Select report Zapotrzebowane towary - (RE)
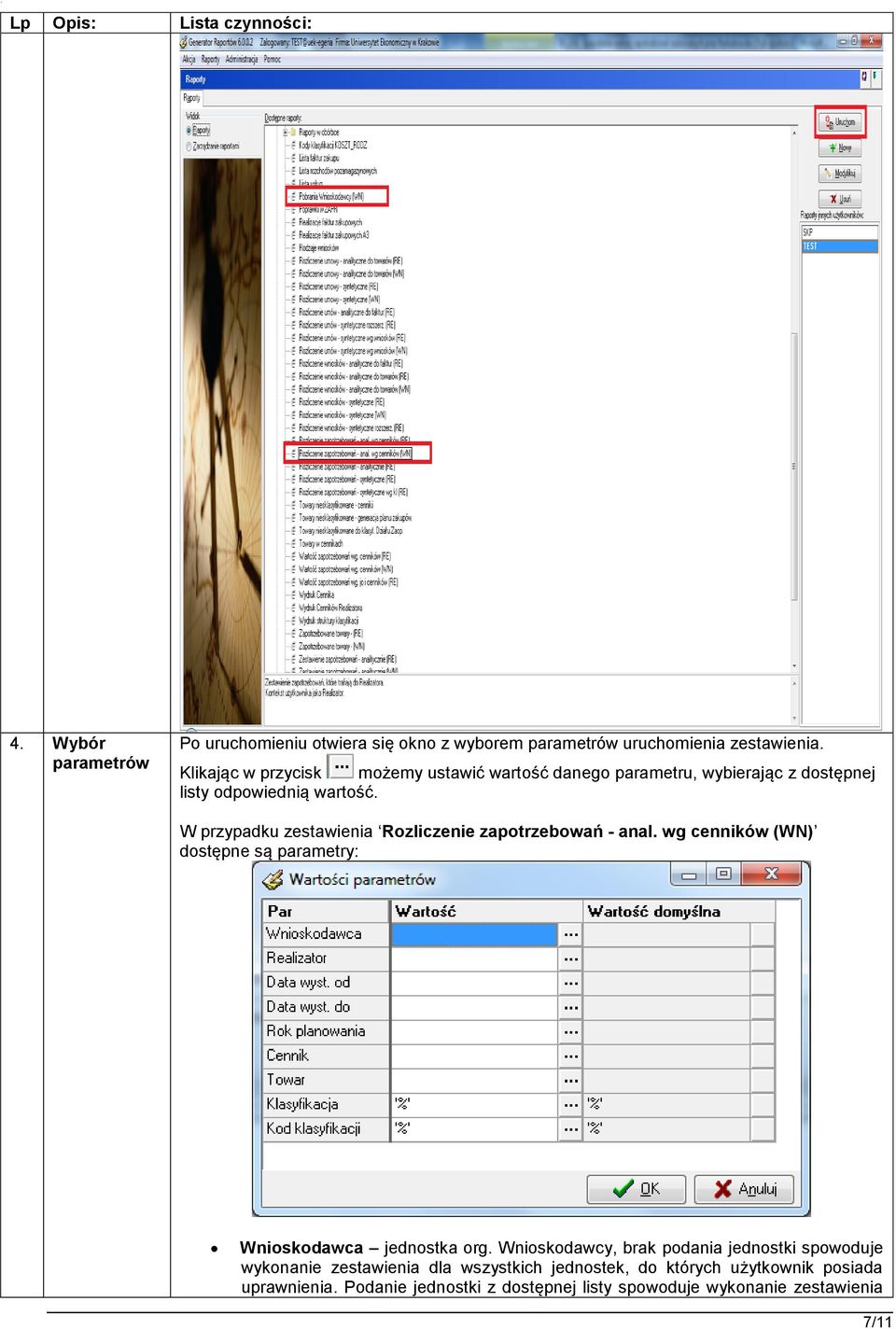This screenshot has height=1329, width=896. [x=330, y=633]
